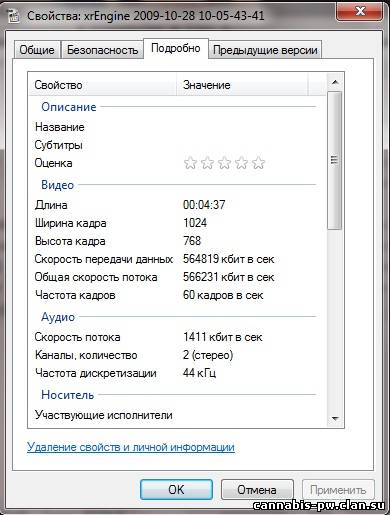Click the 1024 frame width value

pos(195,223)
